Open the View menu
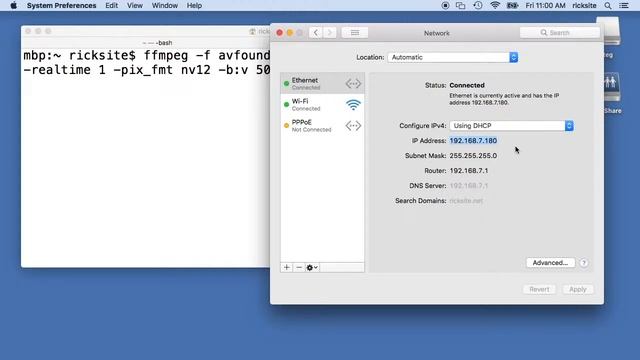Image resolution: width=640 pixels, height=360 pixels. (x=135, y=6)
